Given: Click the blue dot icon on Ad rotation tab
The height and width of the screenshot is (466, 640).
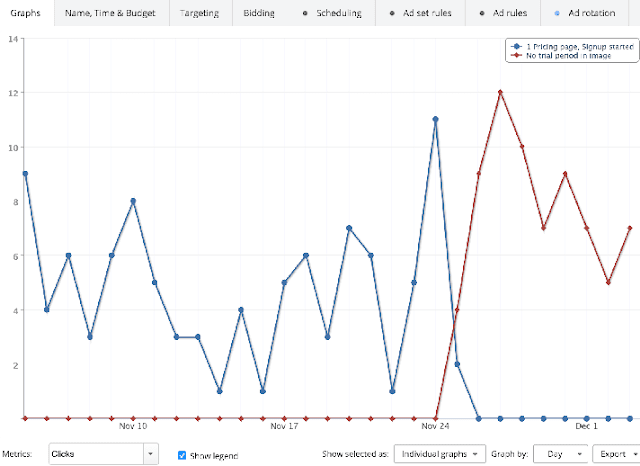Looking at the screenshot, I should click(557, 13).
